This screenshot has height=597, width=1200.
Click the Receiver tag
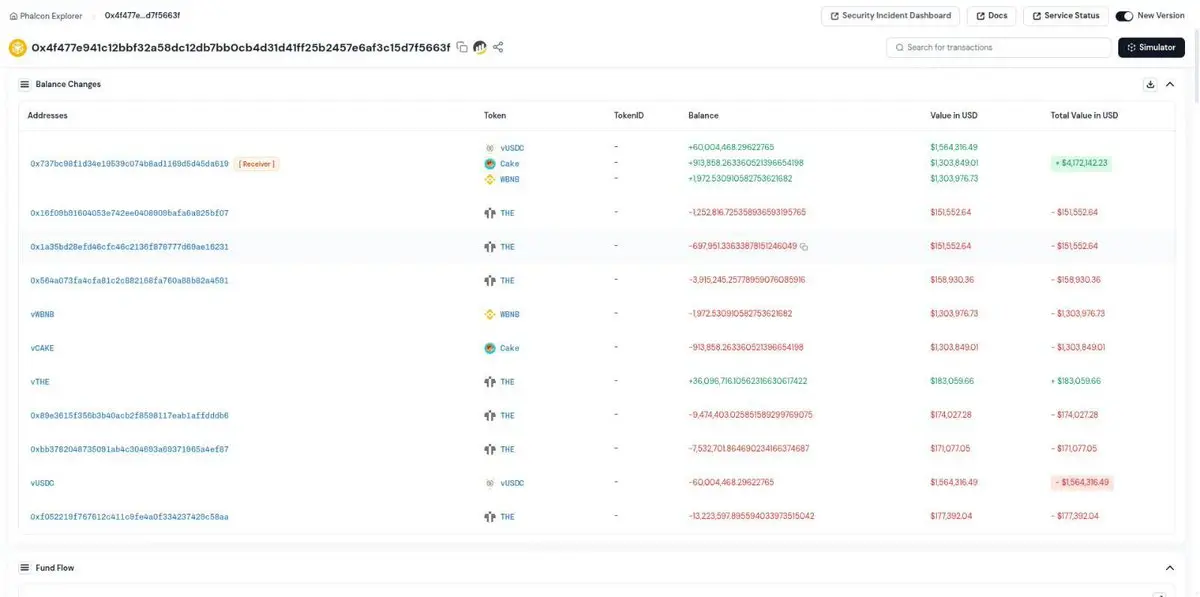coord(256,163)
